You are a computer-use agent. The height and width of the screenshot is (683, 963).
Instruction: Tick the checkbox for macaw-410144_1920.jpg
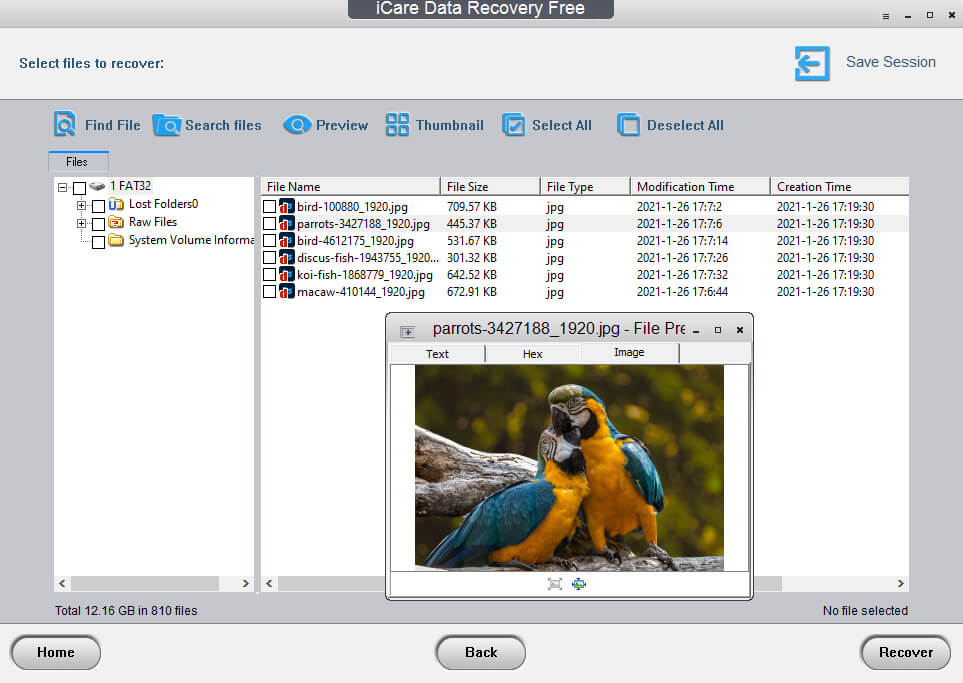(x=269, y=292)
